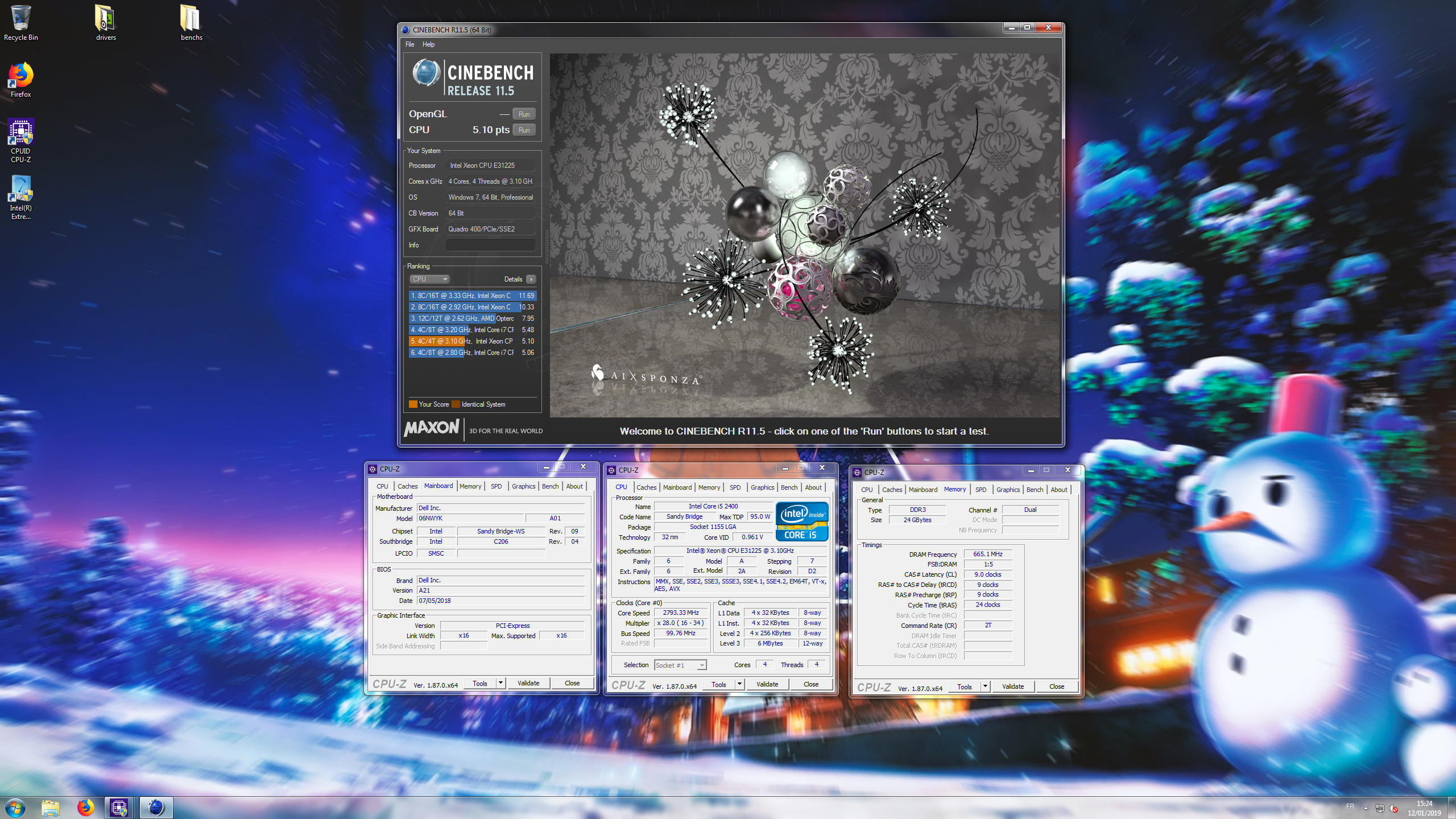Click the Firefox taskbar icon
Screen dimensions: 1456x819
coord(86,808)
